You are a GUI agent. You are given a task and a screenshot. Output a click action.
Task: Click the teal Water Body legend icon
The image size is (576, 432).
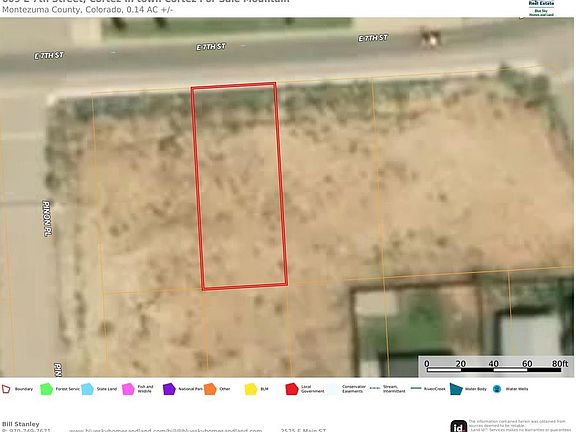tap(456, 389)
